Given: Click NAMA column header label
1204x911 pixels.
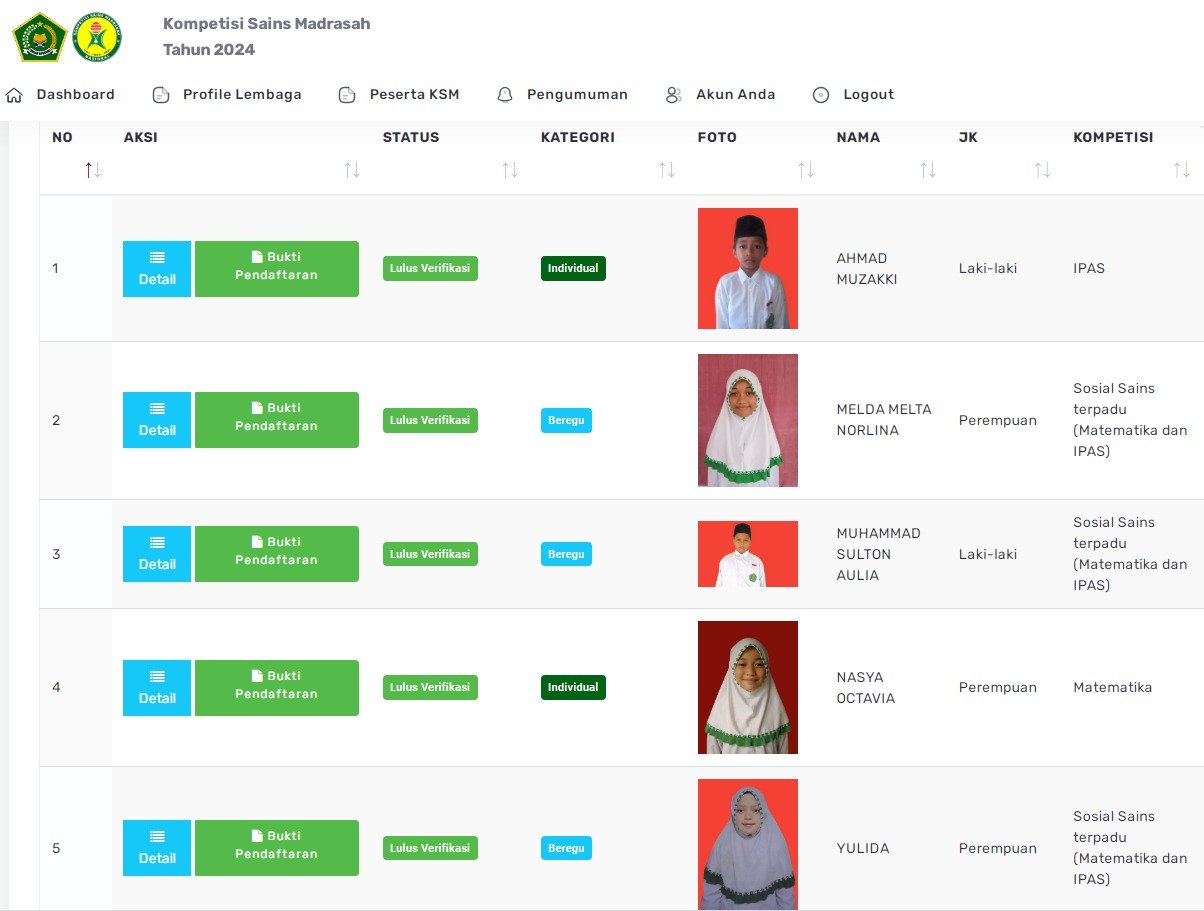Looking at the screenshot, I should pyautogui.click(x=858, y=138).
